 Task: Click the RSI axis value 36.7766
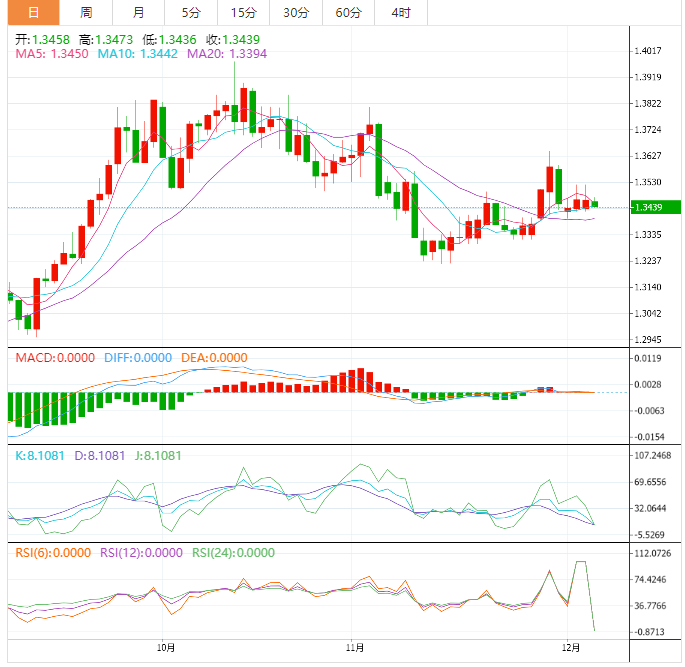(650, 606)
